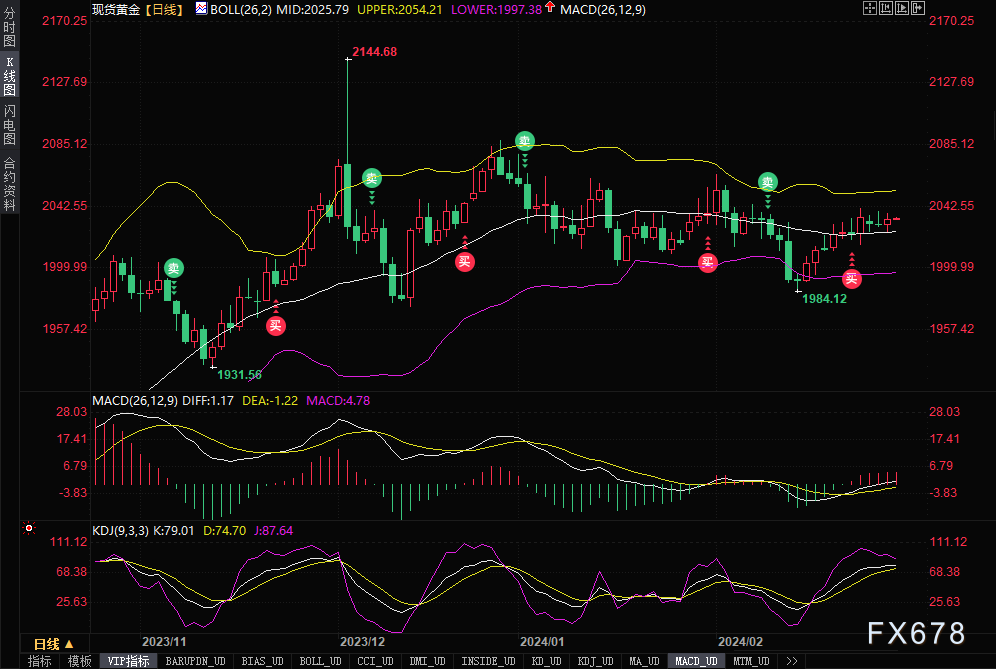
Task: Click the February 2024 red buy marker
Action: click(x=852, y=278)
